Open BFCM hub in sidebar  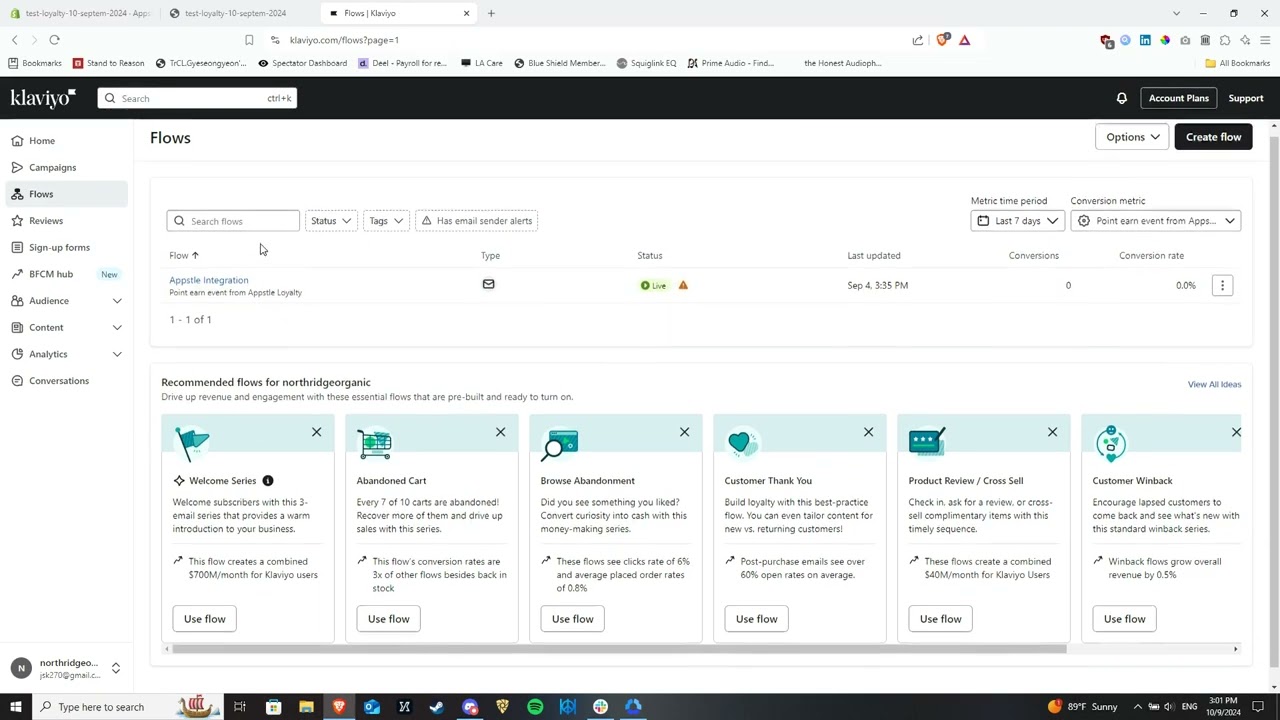pos(65,274)
